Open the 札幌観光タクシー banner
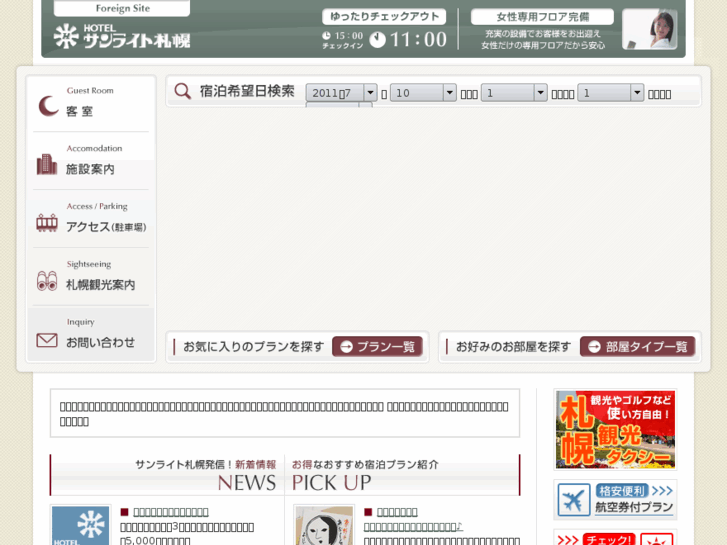This screenshot has height=545, width=727. coord(615,429)
